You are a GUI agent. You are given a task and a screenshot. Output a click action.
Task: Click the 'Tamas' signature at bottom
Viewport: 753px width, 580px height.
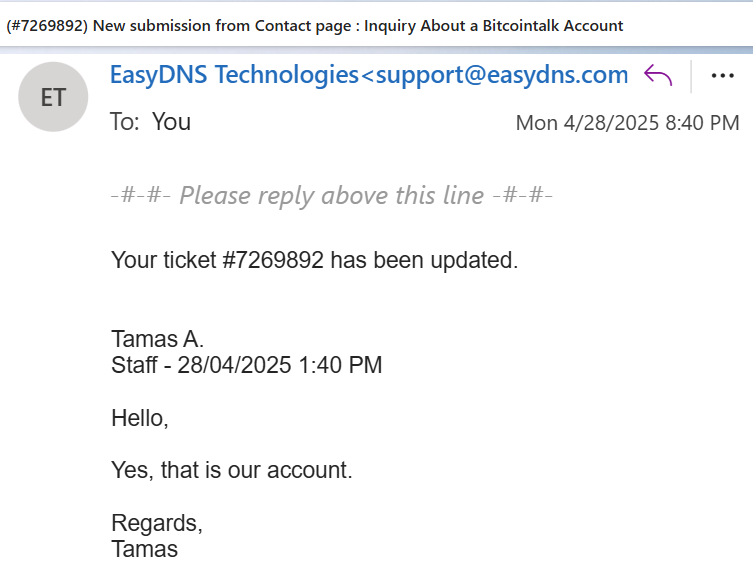145,549
